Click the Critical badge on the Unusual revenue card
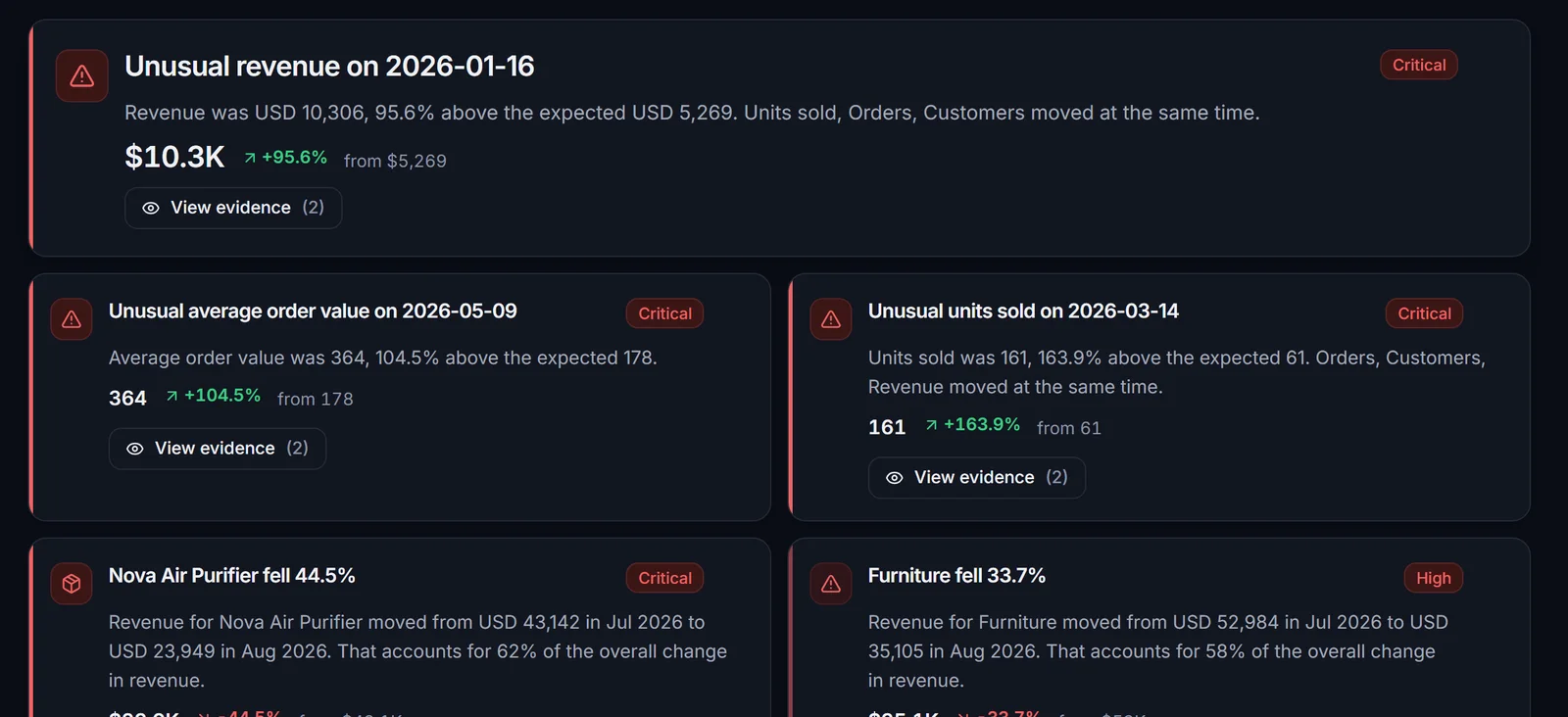 click(1419, 65)
